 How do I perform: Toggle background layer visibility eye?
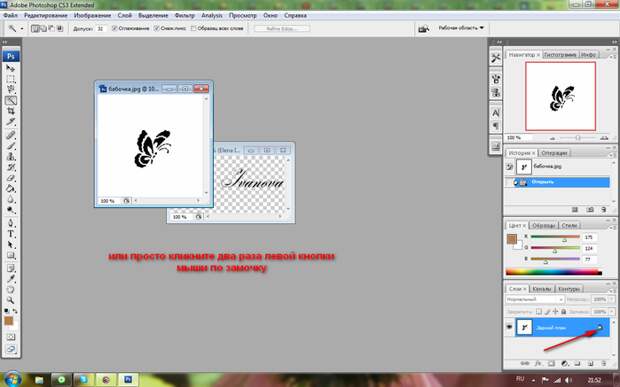tap(509, 327)
